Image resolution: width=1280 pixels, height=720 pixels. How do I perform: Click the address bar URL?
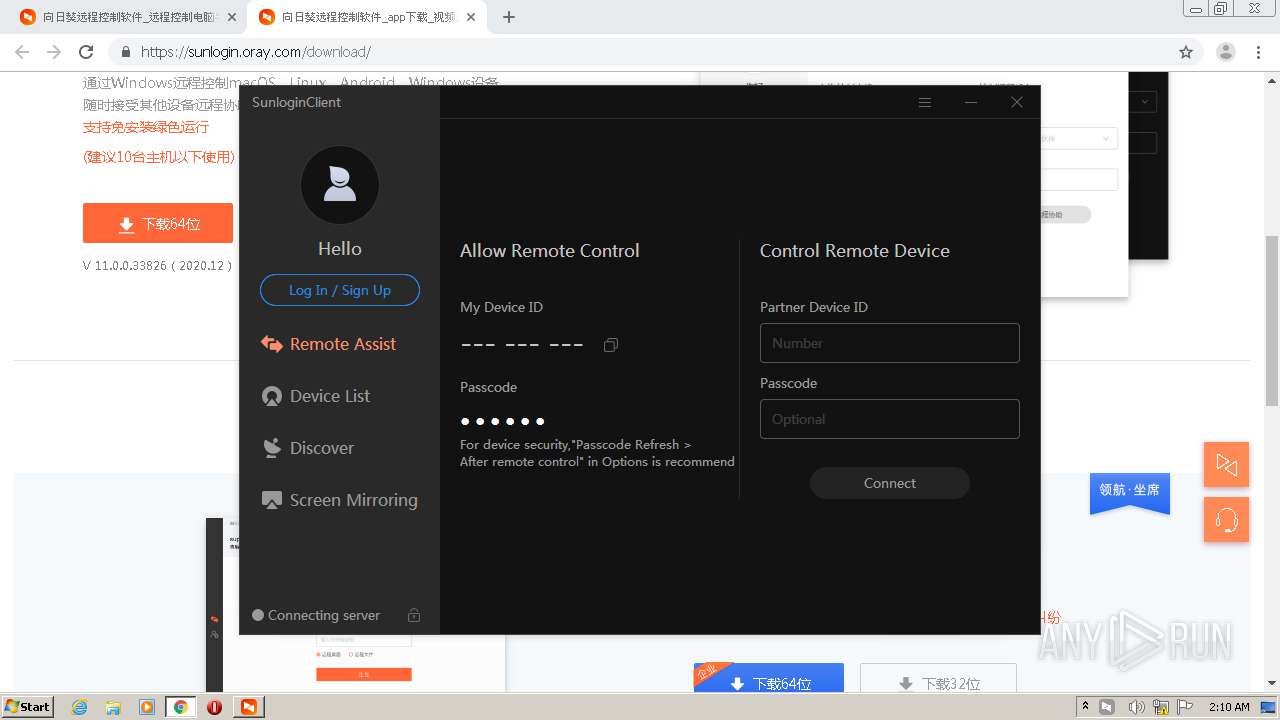(256, 52)
